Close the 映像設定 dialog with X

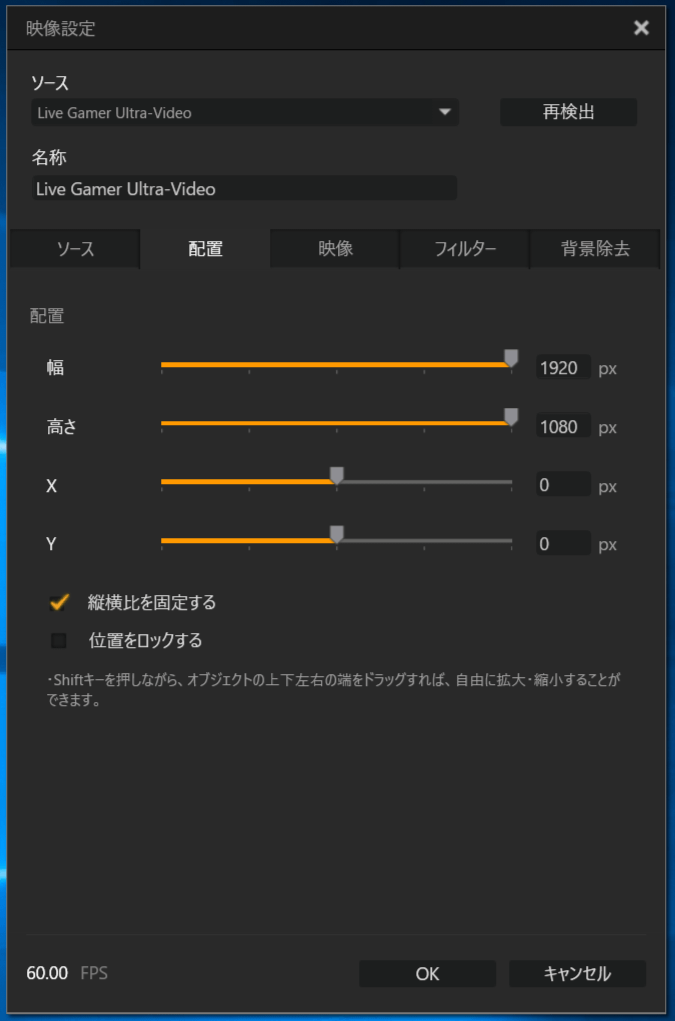pyautogui.click(x=641, y=28)
